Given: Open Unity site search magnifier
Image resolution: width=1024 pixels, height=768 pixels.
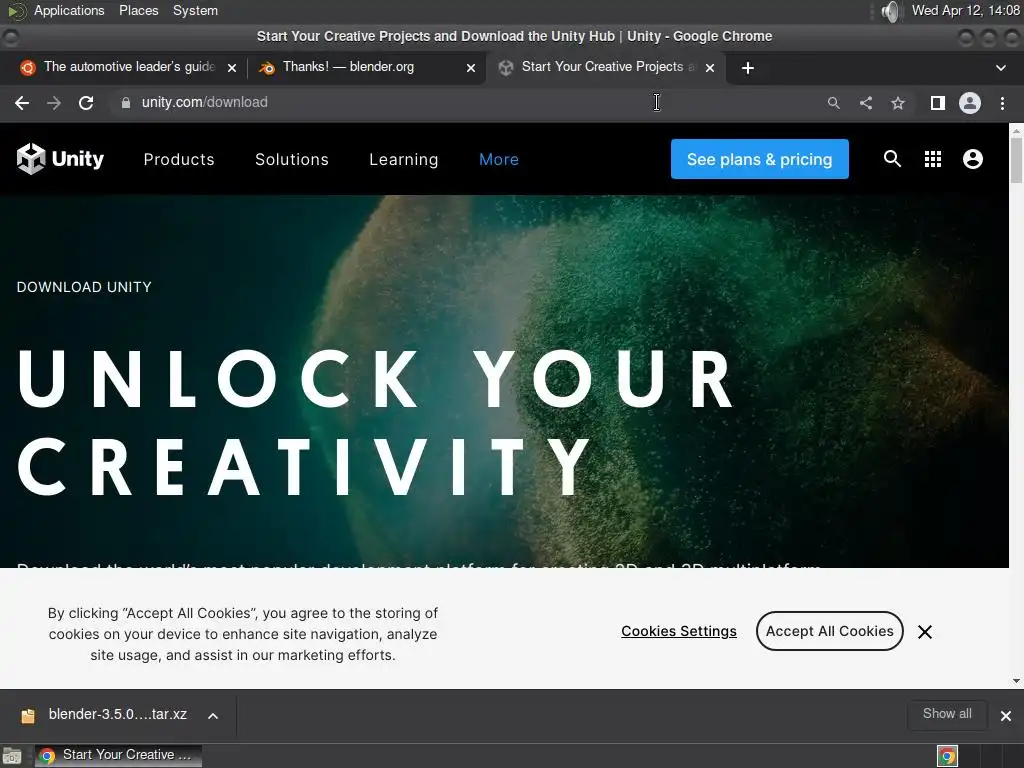Looking at the screenshot, I should click(x=892, y=159).
